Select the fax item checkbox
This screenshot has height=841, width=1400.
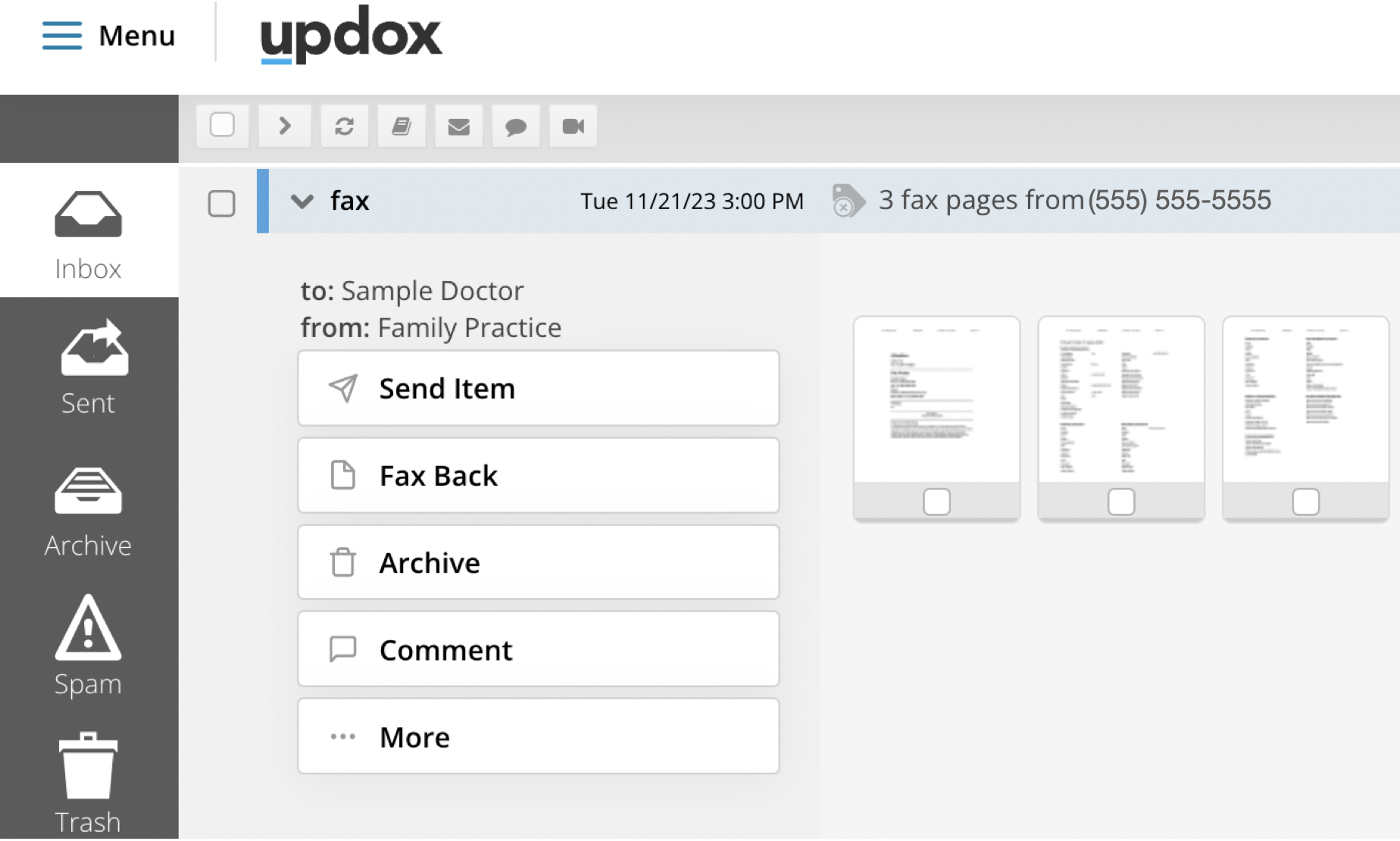[222, 203]
